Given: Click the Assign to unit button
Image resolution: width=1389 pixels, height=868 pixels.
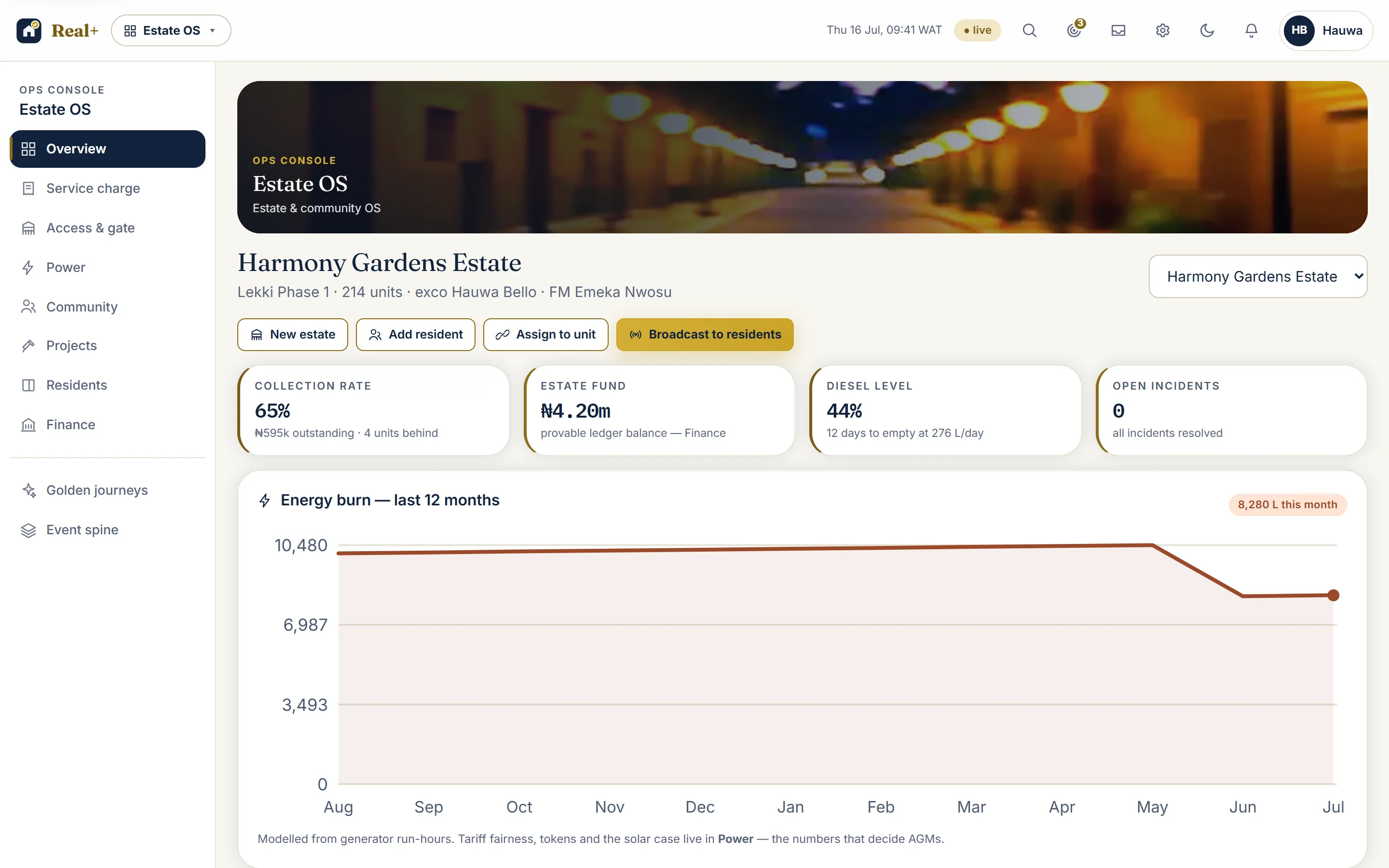Looking at the screenshot, I should tap(546, 334).
